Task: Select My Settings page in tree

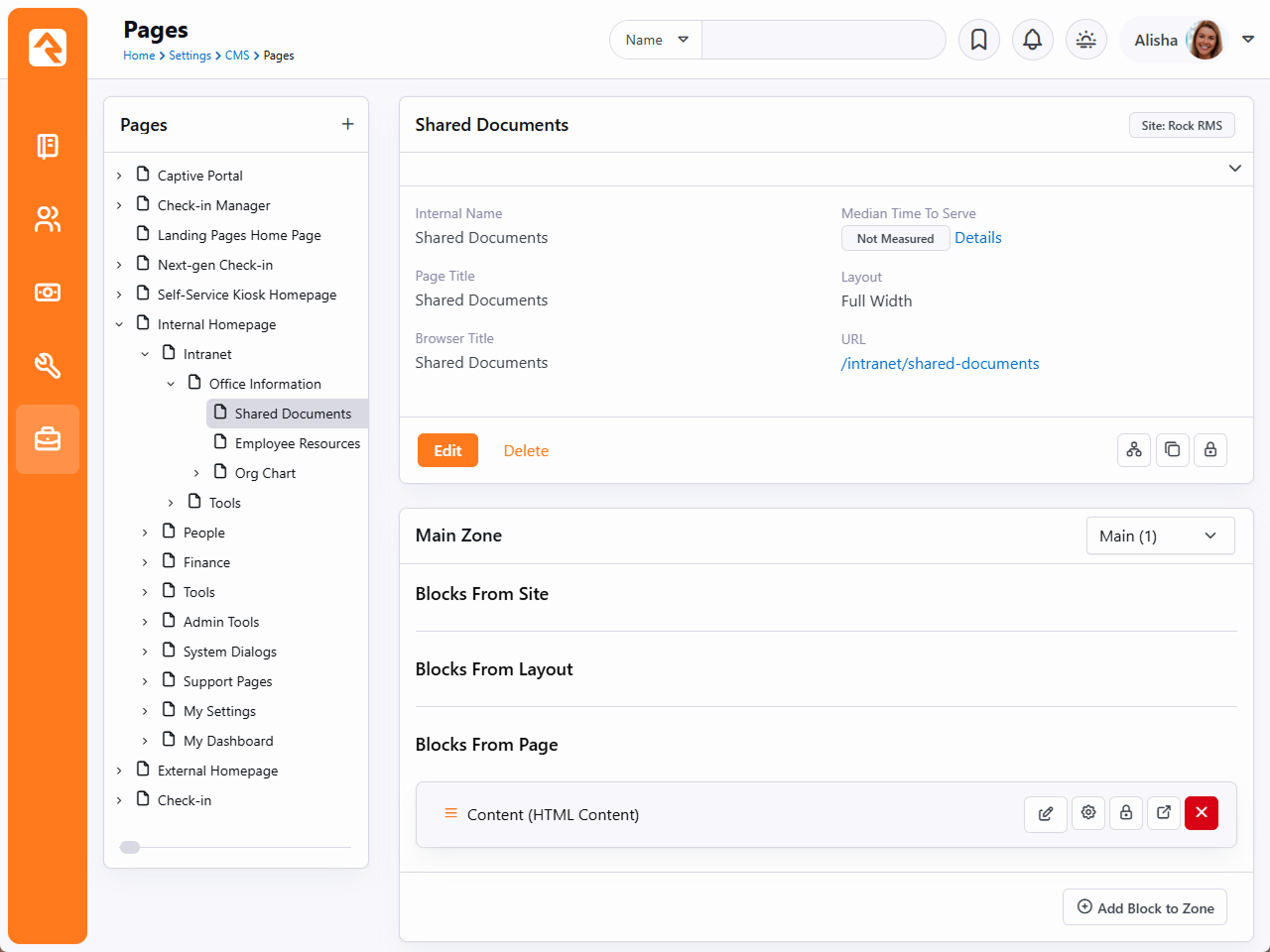Action: point(219,711)
